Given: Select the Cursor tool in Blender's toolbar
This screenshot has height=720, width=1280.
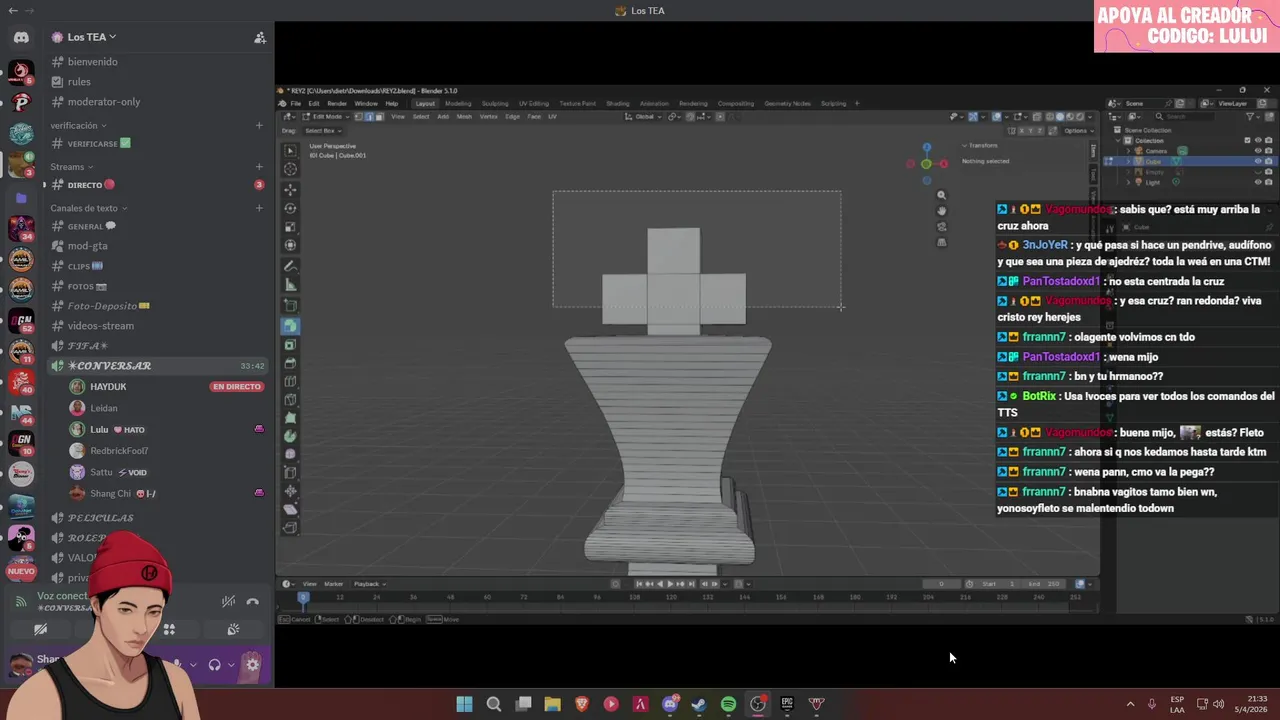Looking at the screenshot, I should pyautogui.click(x=290, y=169).
